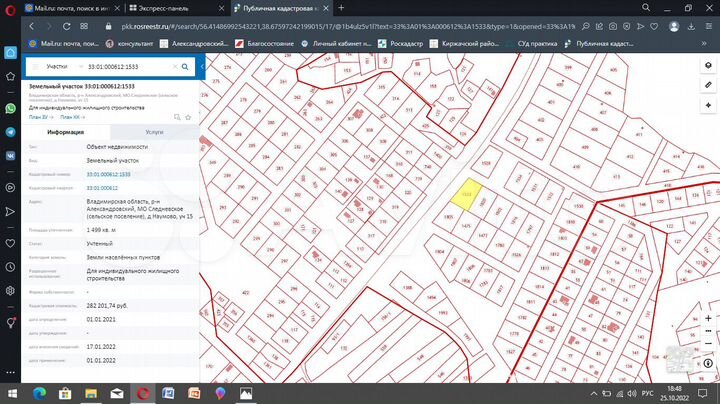Reload the page
The image size is (720, 404).
[69, 25]
